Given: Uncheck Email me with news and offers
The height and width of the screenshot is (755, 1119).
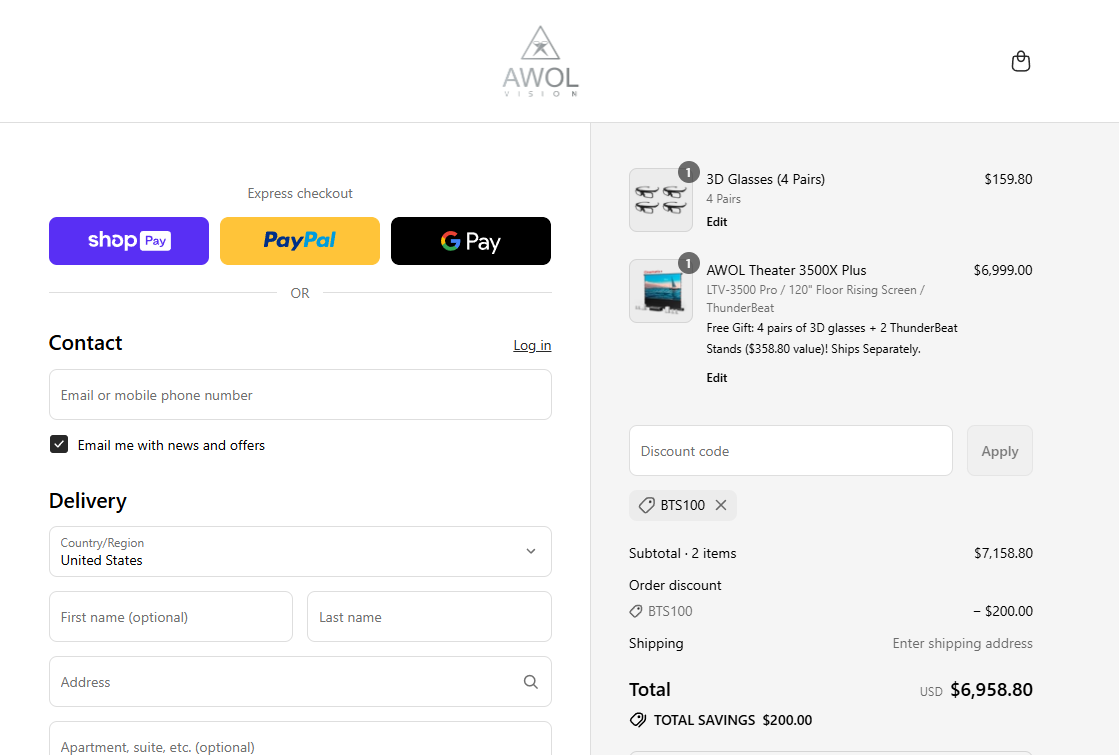Looking at the screenshot, I should coord(59,445).
